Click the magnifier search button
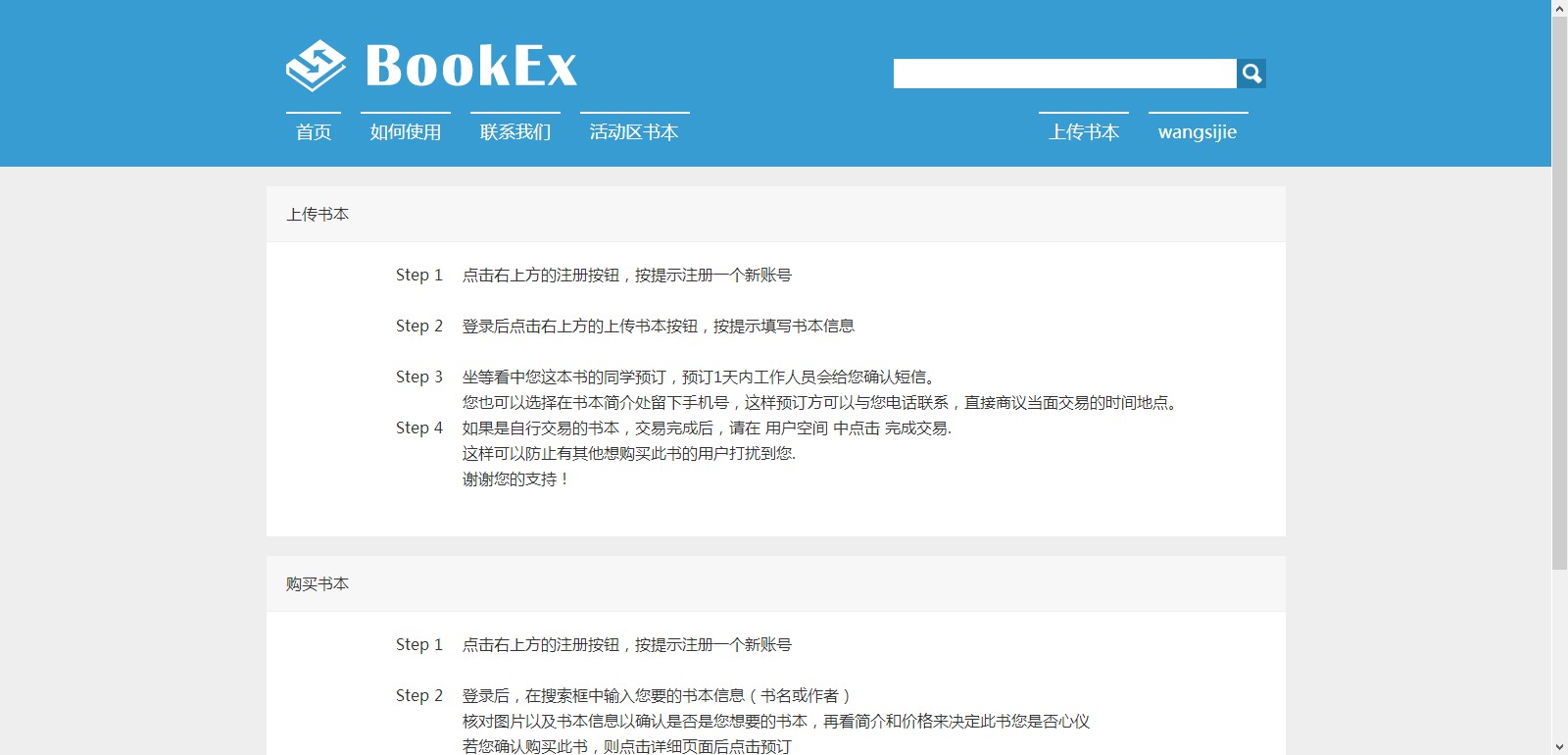The height and width of the screenshot is (755, 1568). click(x=1251, y=74)
